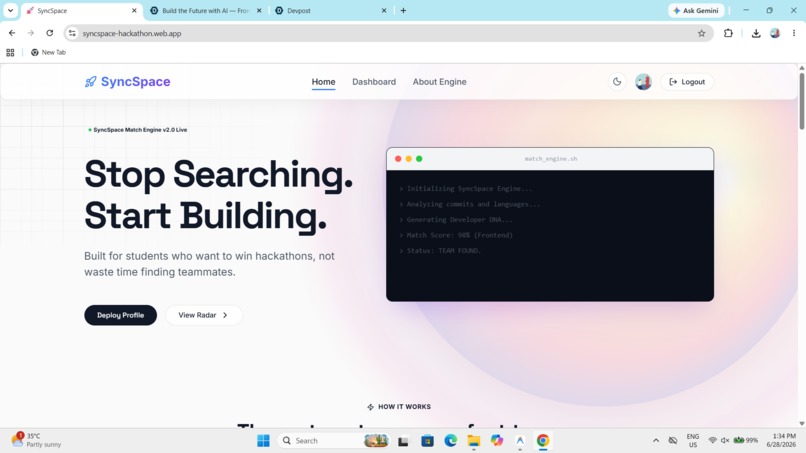Open the About Engine nav item
806x453 pixels.
439,82
